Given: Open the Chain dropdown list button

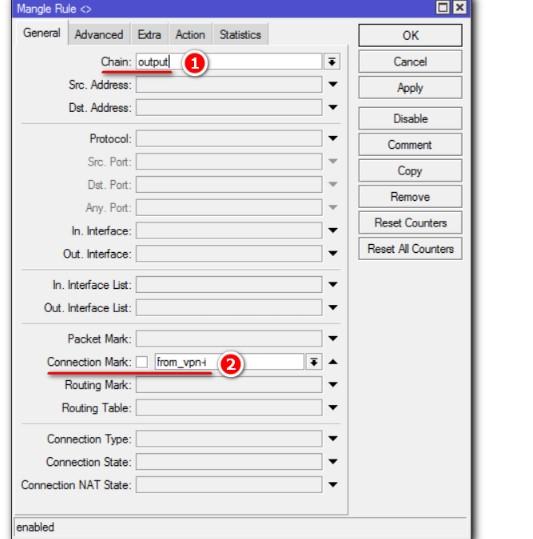Looking at the screenshot, I should [332, 62].
